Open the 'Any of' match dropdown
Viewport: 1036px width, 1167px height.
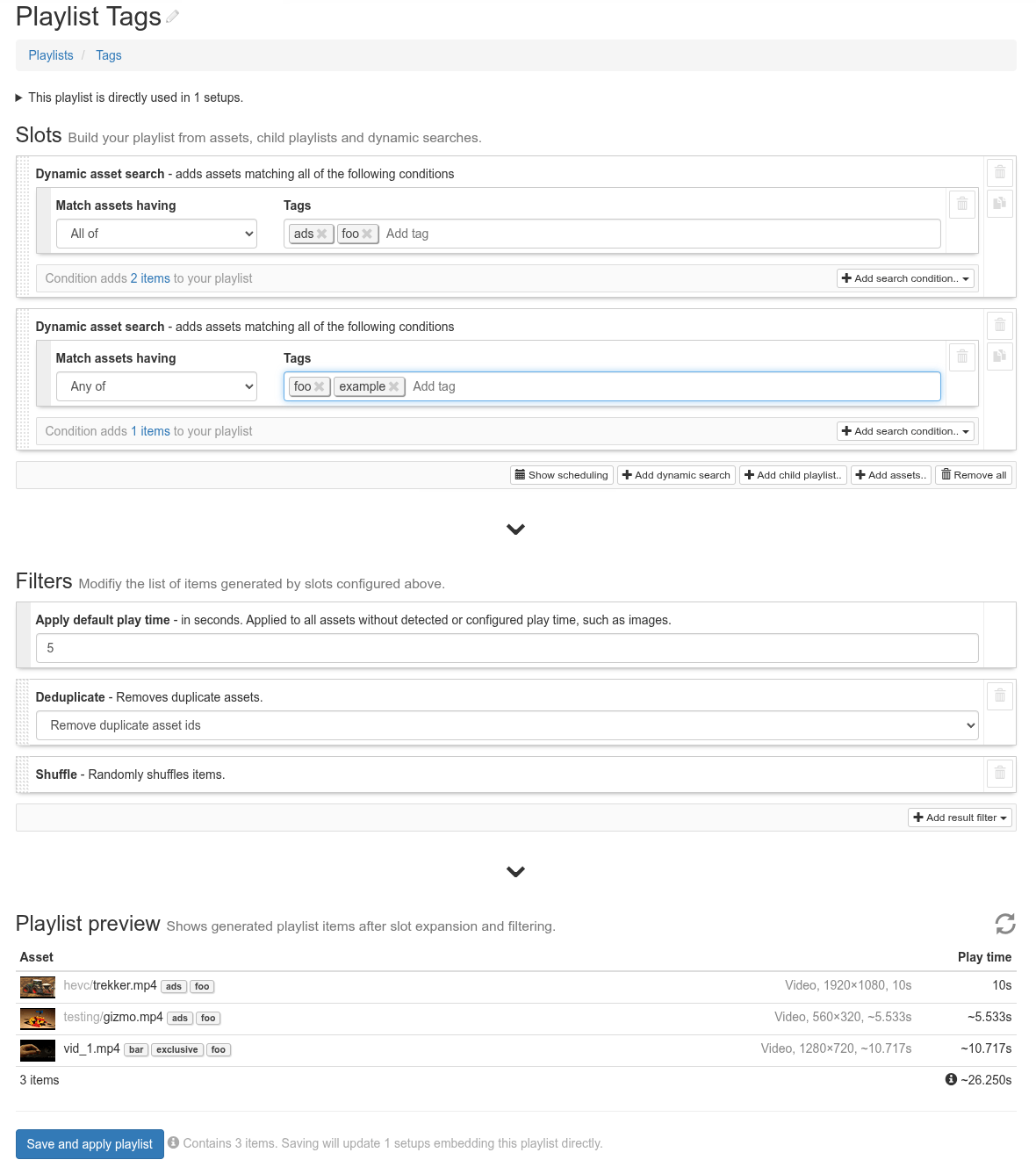[156, 386]
